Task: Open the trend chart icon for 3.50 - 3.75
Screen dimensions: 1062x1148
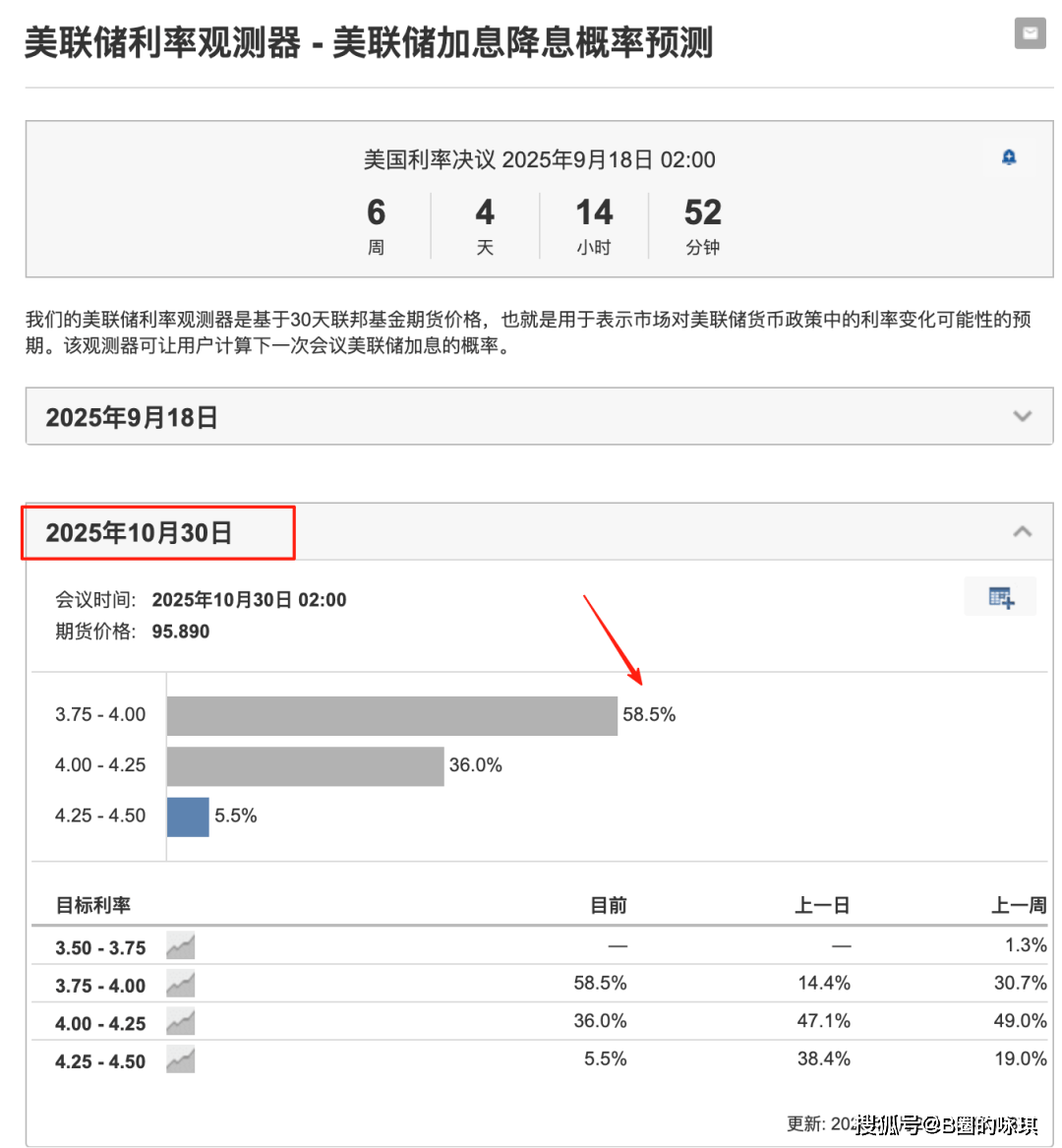Action: 180,946
